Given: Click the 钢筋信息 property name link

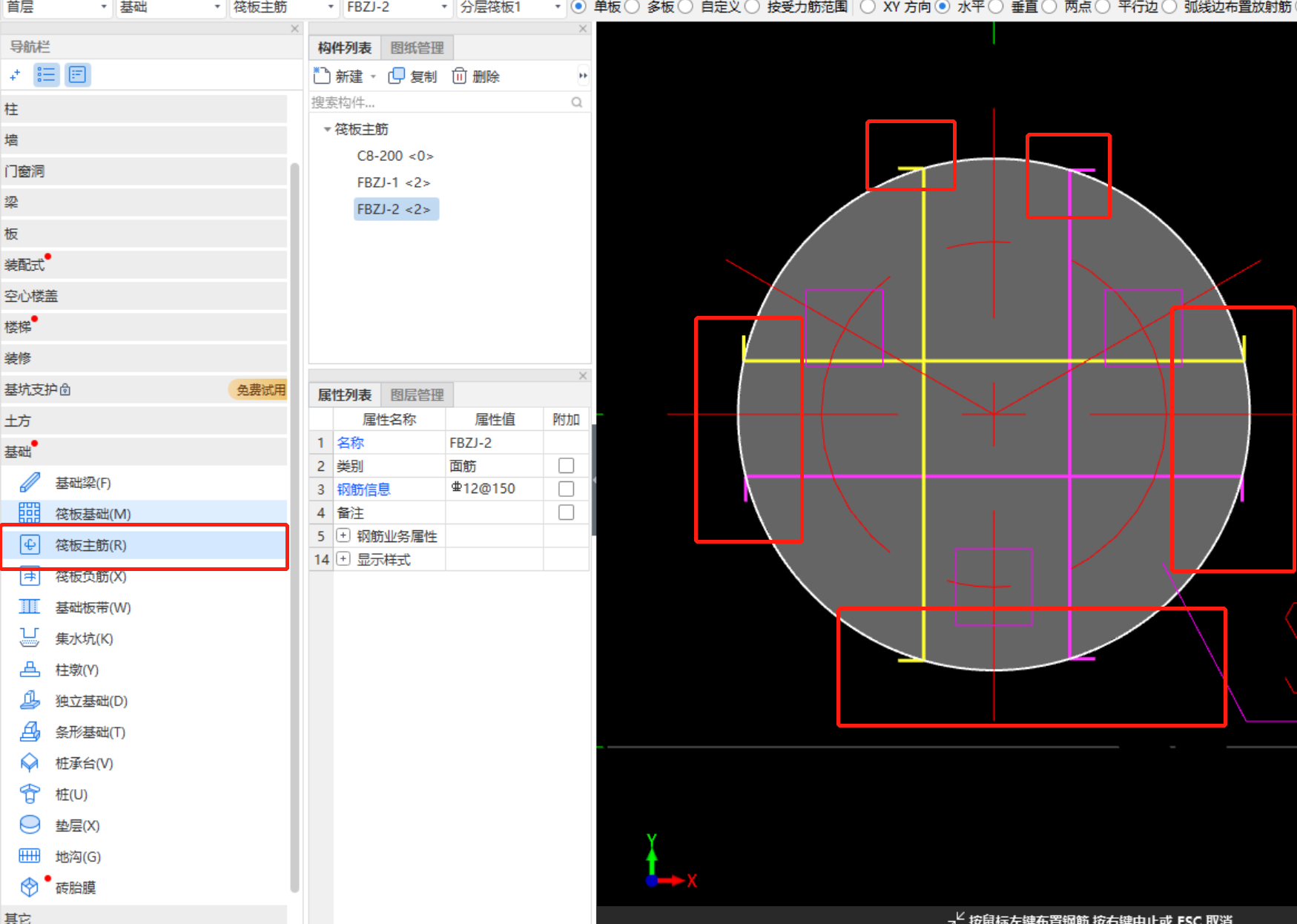Looking at the screenshot, I should coord(363,489).
